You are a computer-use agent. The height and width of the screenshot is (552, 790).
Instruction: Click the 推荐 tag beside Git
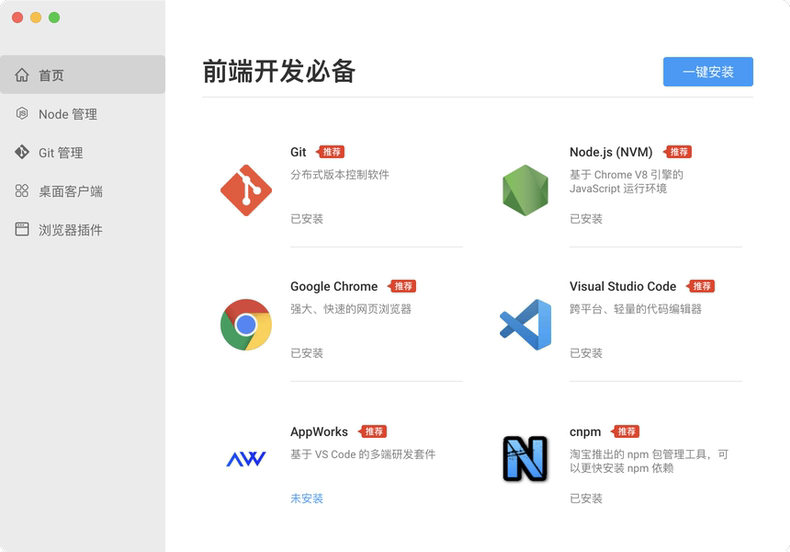(330, 152)
